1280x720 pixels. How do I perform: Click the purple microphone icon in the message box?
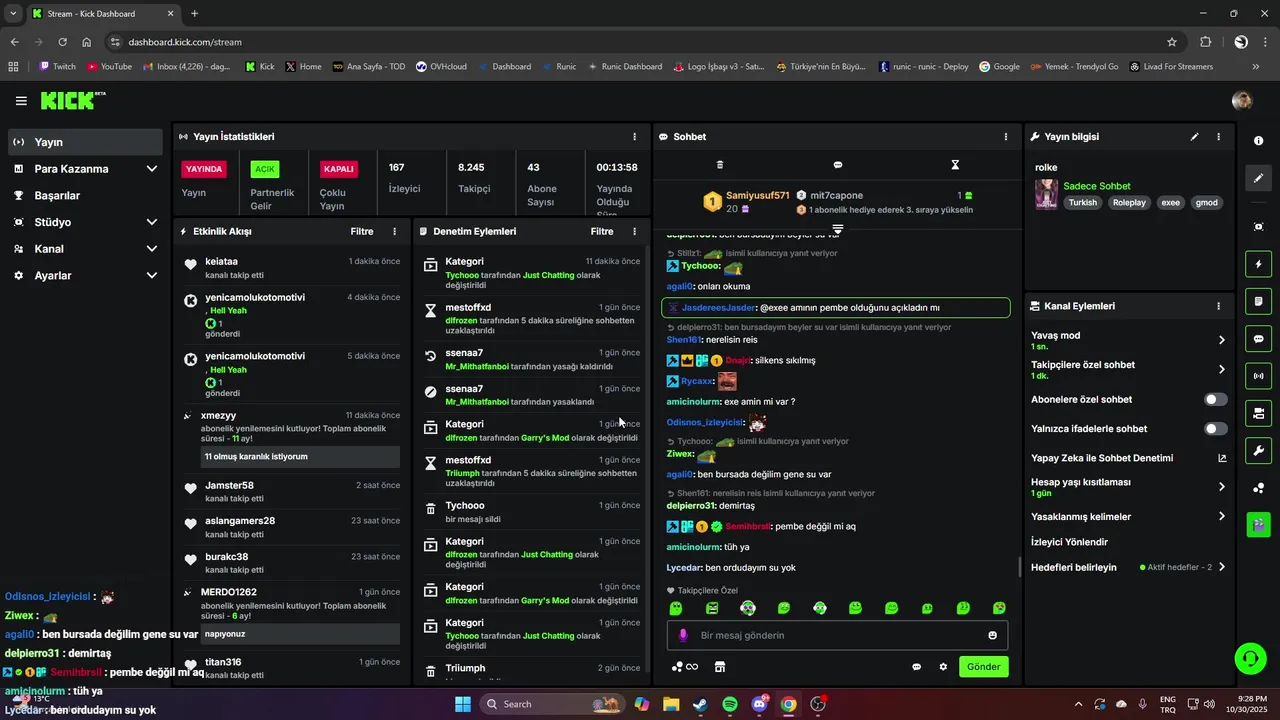pos(684,635)
